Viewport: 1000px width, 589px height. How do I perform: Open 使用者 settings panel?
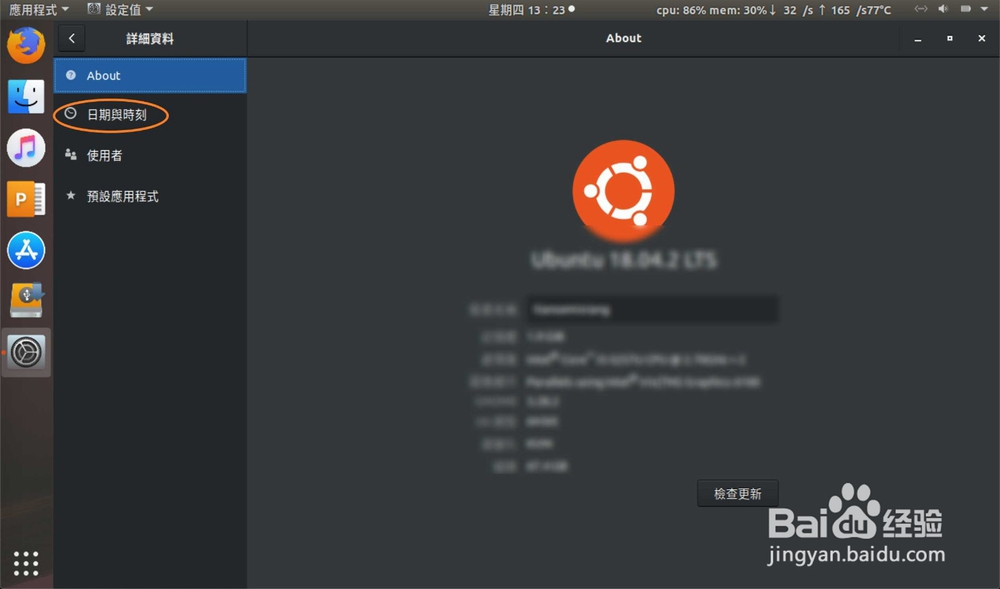point(150,155)
